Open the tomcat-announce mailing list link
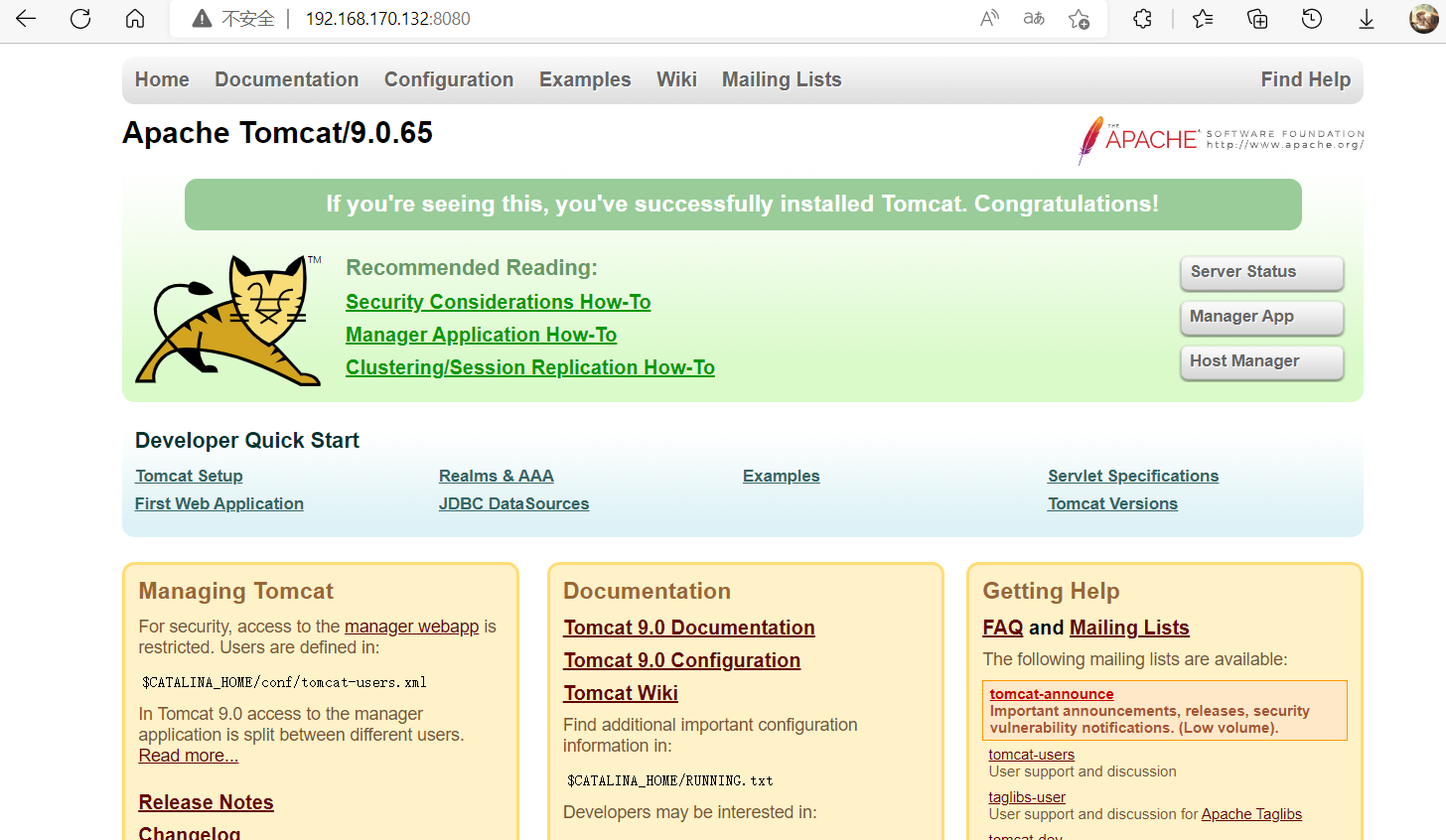1446x840 pixels. click(x=1052, y=694)
